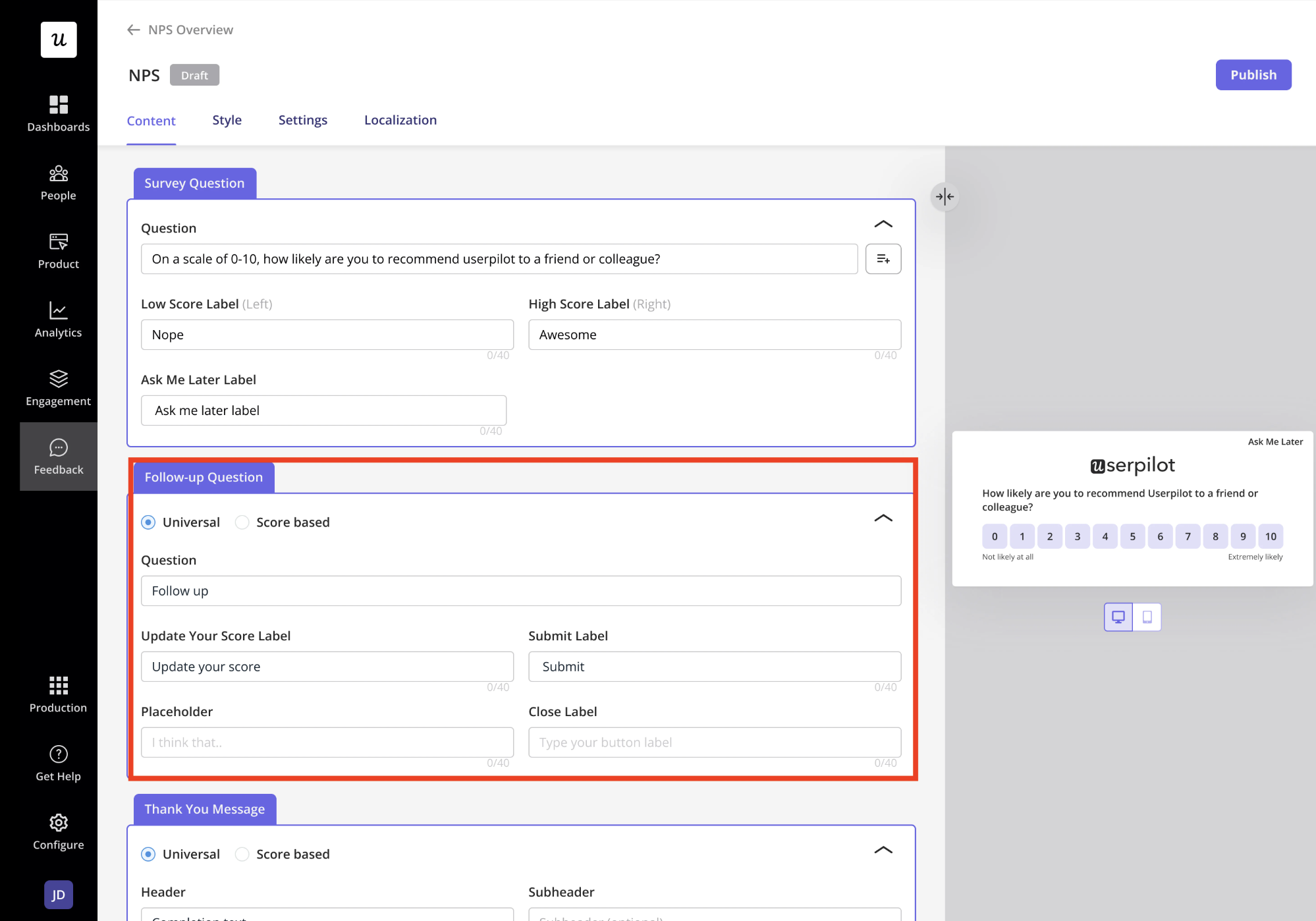Select Score based in Follow-up Question
The width and height of the screenshot is (1316, 921).
click(x=242, y=522)
